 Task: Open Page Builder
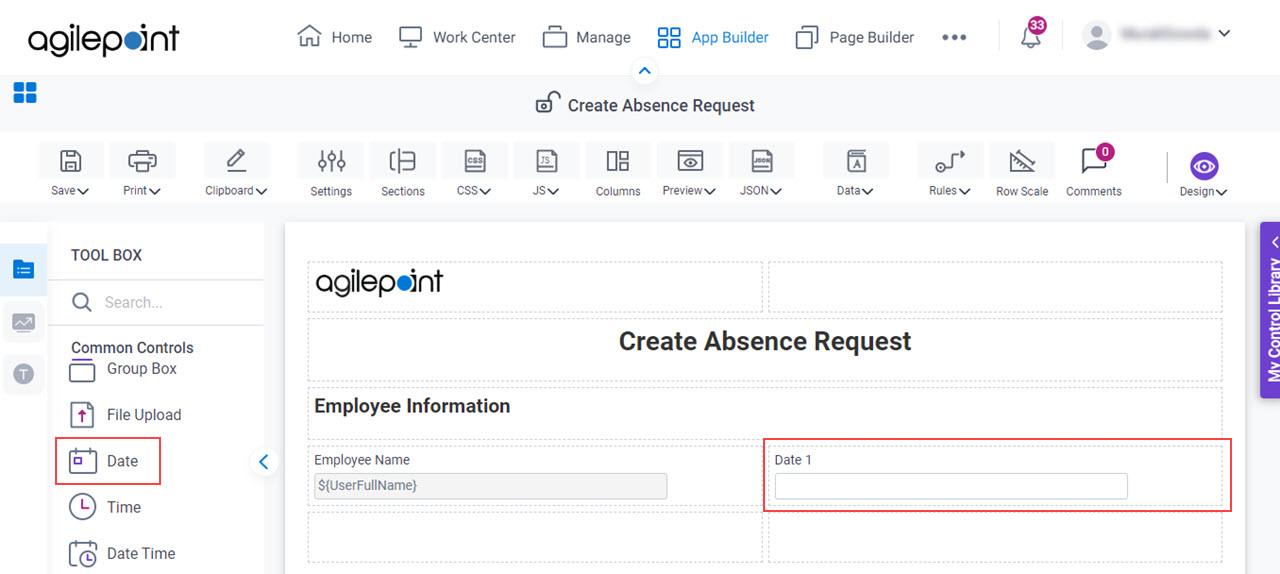(x=855, y=37)
